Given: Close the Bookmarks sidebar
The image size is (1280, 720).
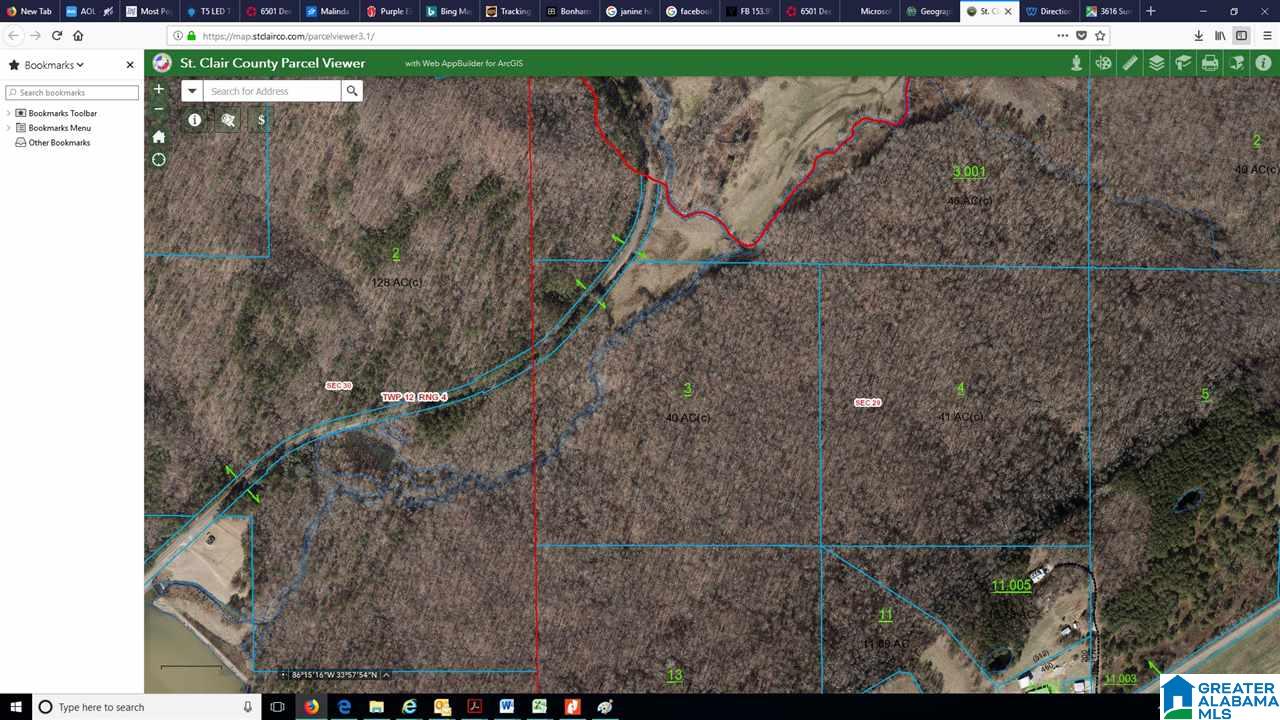Looking at the screenshot, I should tap(130, 65).
